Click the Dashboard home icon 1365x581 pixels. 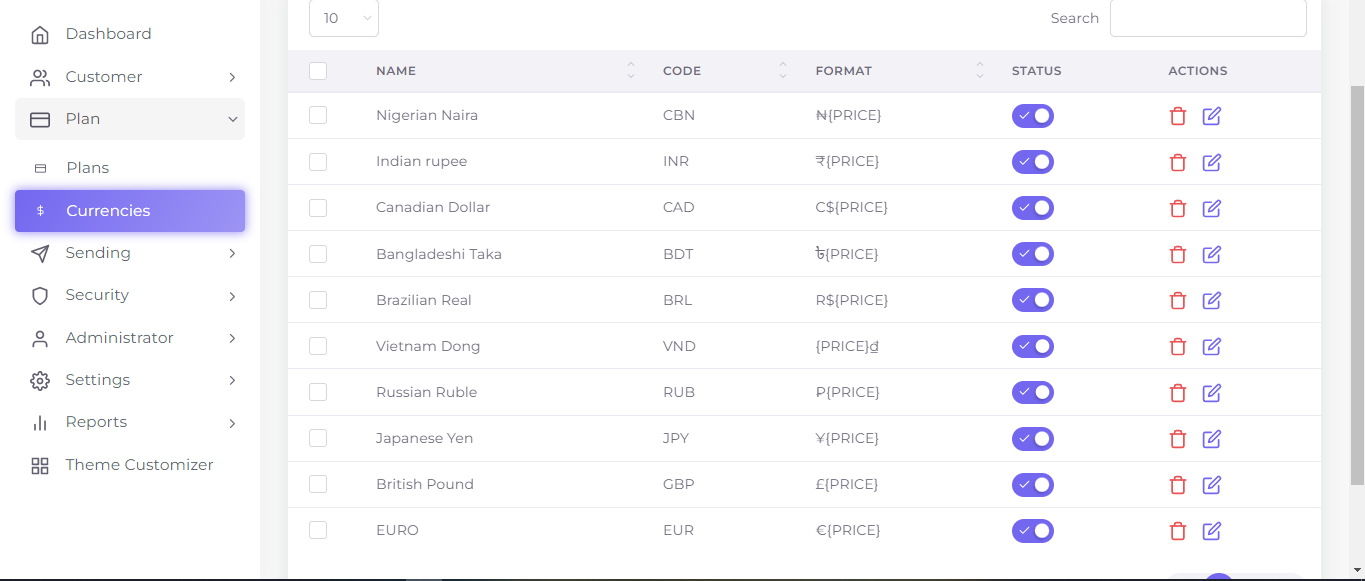click(x=40, y=35)
